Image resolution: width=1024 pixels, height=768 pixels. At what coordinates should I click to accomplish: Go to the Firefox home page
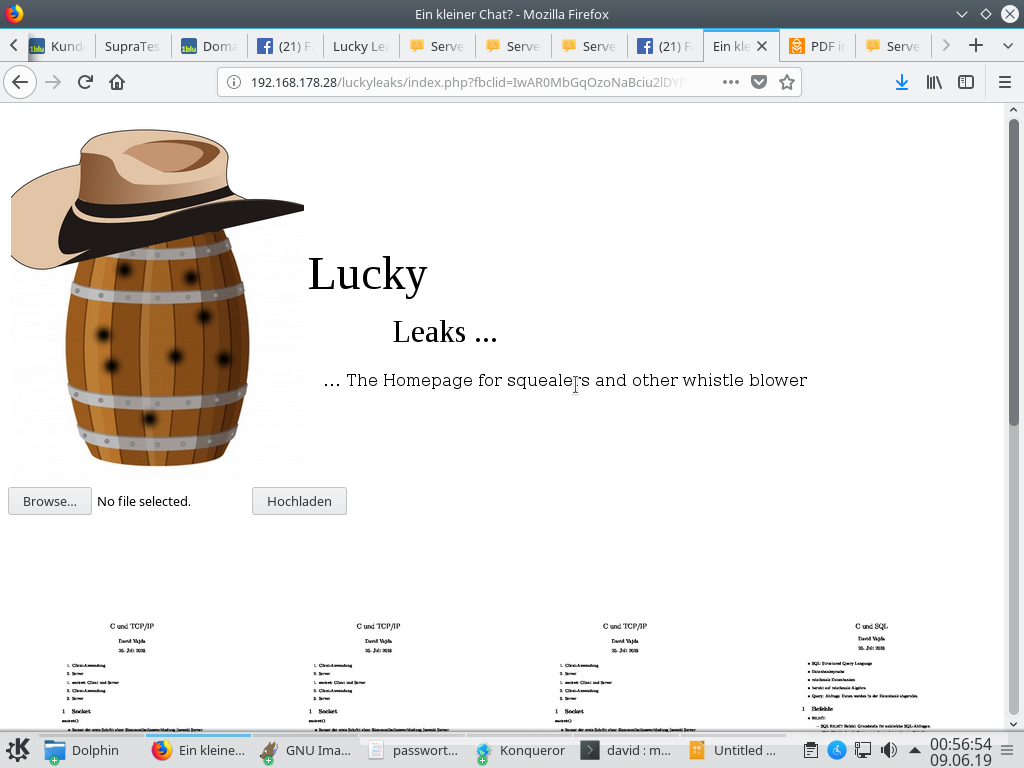tap(117, 82)
